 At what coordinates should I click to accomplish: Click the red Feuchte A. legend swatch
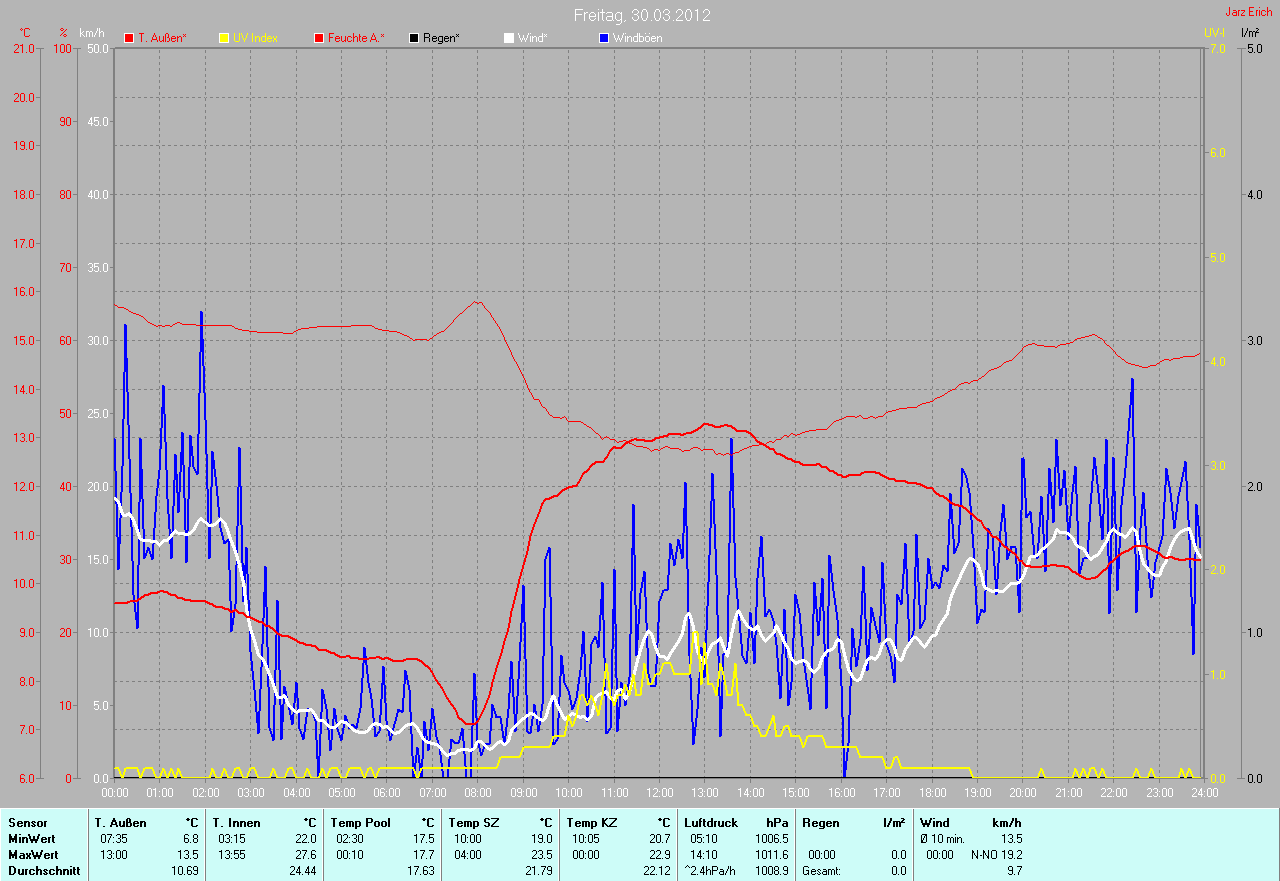[x=319, y=38]
